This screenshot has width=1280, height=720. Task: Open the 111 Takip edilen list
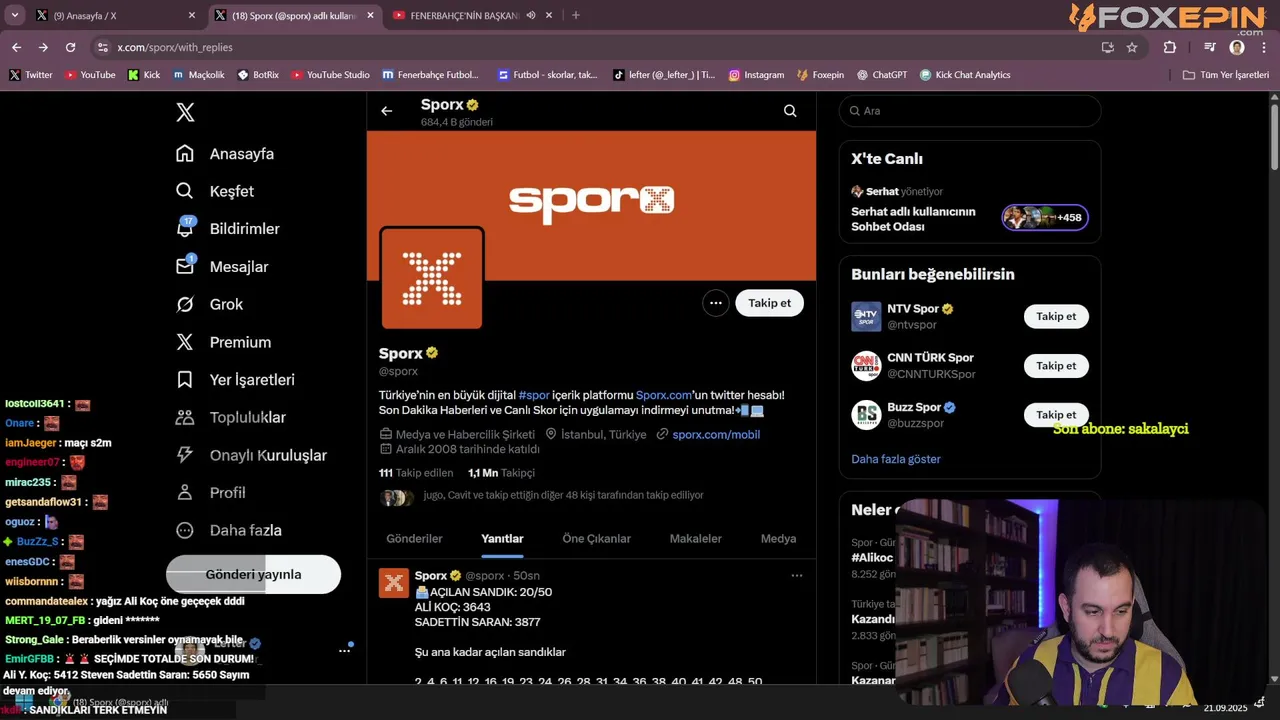click(416, 473)
